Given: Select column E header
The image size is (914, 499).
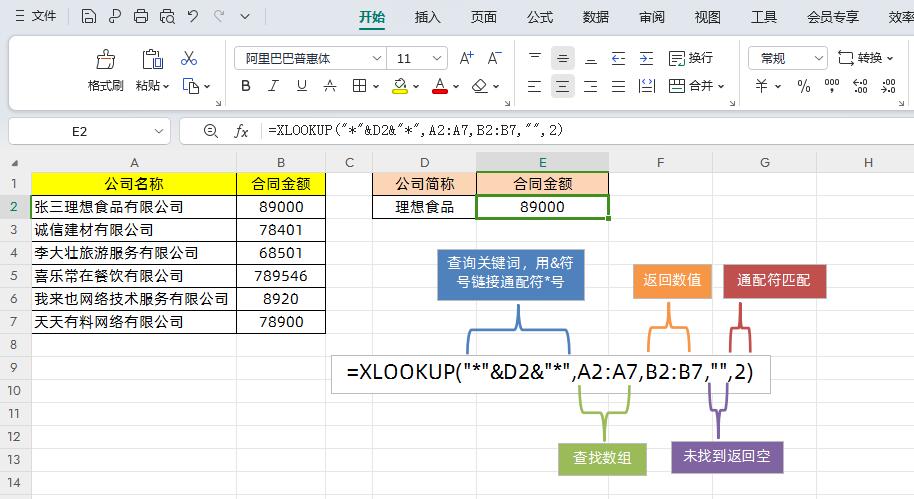Looking at the screenshot, I should coord(542,163).
